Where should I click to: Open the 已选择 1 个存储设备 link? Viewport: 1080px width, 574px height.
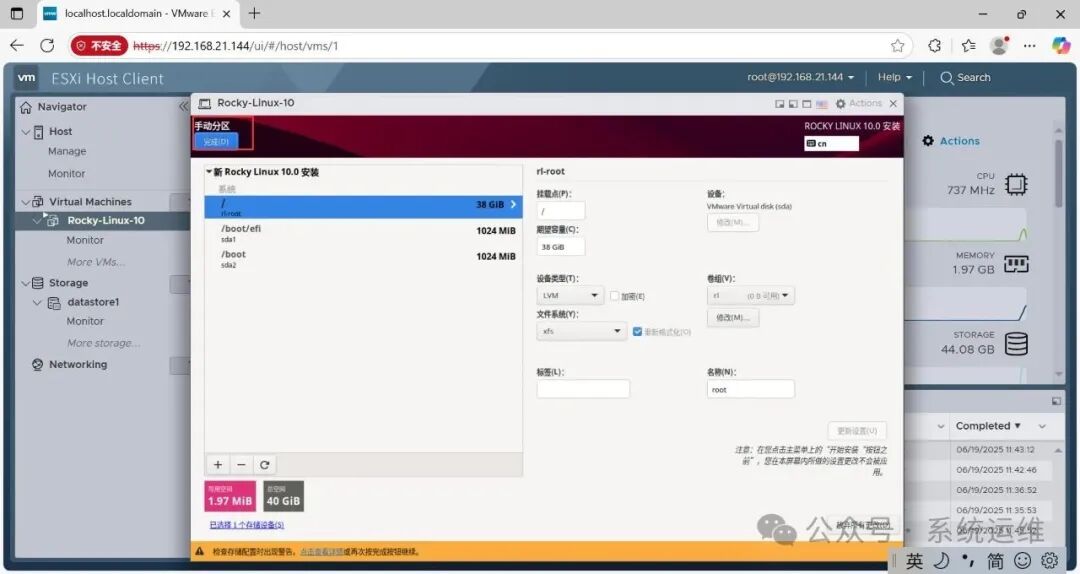246,524
